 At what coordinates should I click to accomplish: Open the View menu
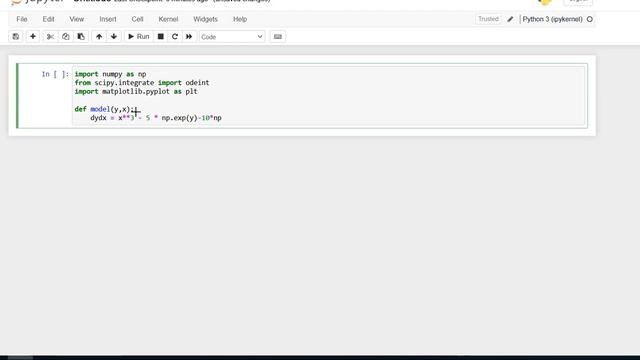coord(76,19)
